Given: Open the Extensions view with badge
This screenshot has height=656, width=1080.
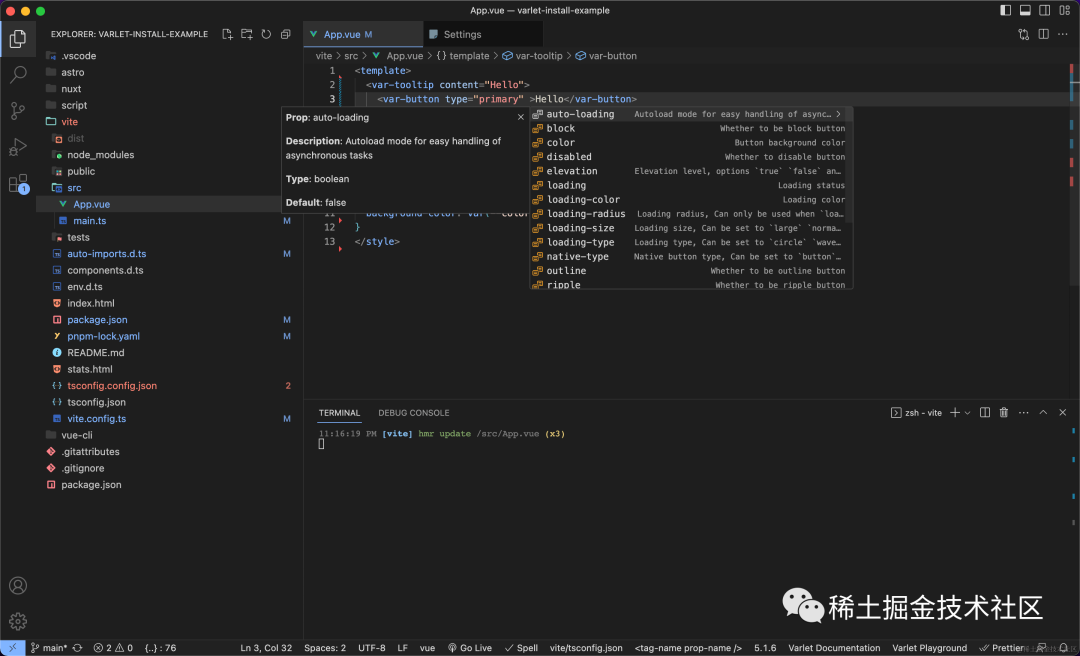Looking at the screenshot, I should pos(18,183).
